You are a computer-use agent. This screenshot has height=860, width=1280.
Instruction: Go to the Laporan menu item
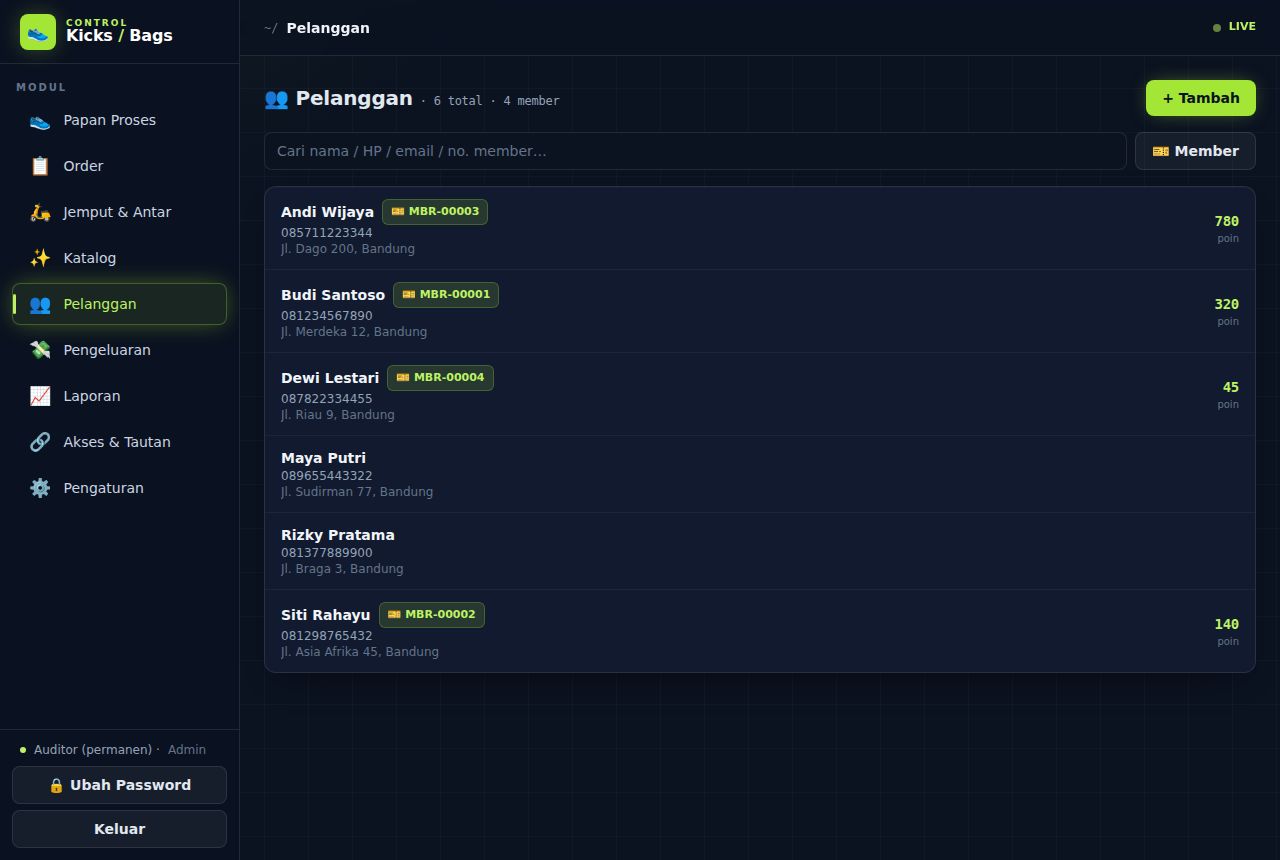(119, 396)
